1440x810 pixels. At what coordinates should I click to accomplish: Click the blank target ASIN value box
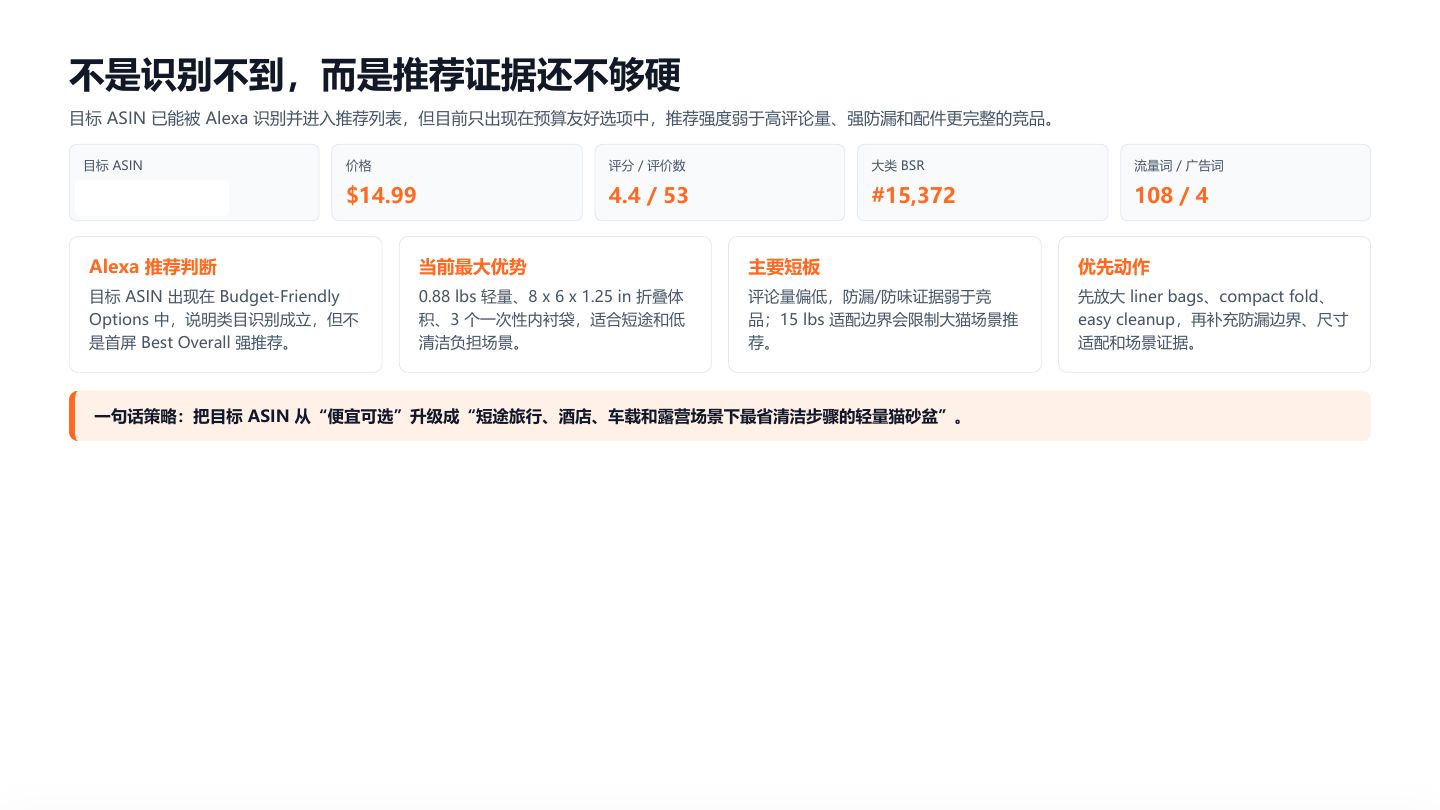152,198
